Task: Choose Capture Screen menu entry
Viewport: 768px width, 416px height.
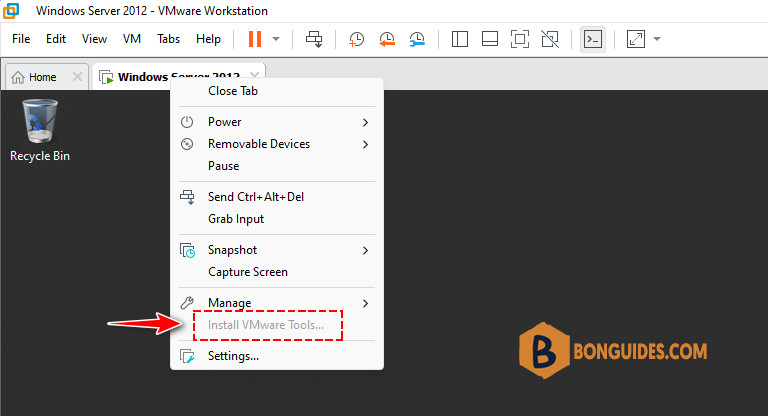Action: (277, 272)
